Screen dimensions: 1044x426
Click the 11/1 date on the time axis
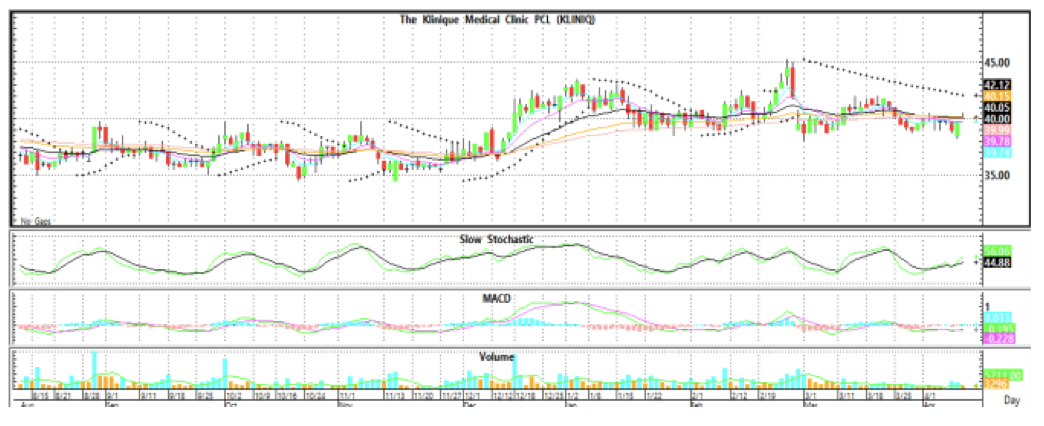click(x=348, y=395)
